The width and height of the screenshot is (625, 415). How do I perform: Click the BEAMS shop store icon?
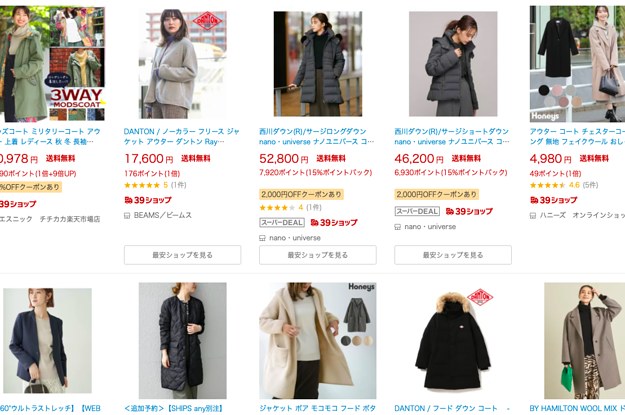coord(127,216)
